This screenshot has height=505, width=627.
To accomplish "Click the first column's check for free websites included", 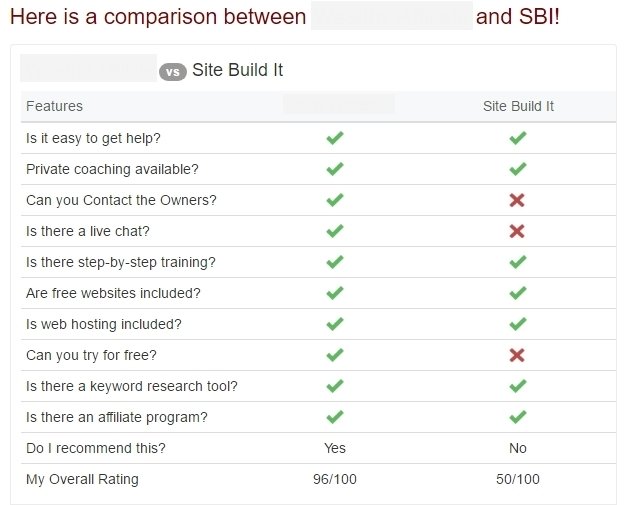I will pos(335,293).
